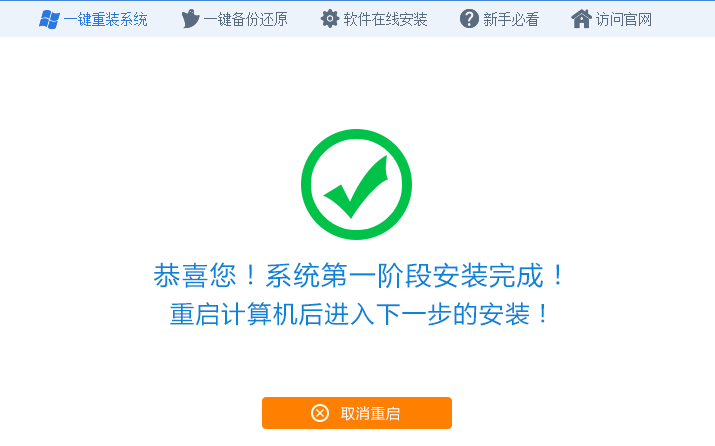Screen dimensions: 715x446
Task: Click the circled X icon in orange button
Action: [x=320, y=413]
